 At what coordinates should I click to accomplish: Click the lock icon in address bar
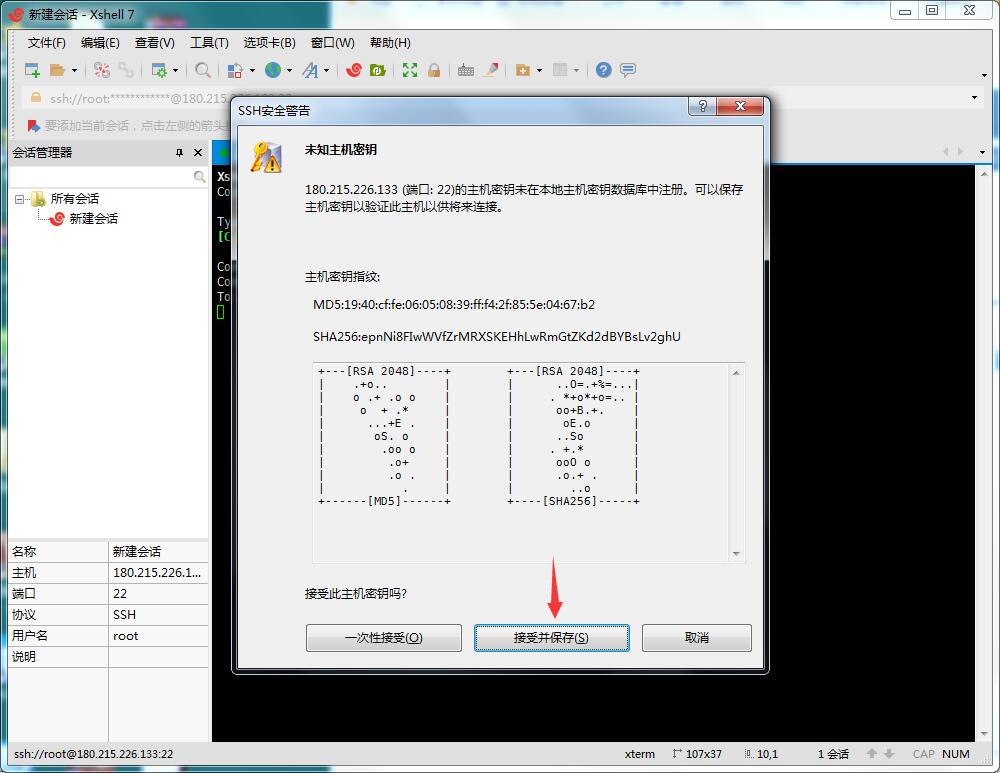(x=36, y=98)
